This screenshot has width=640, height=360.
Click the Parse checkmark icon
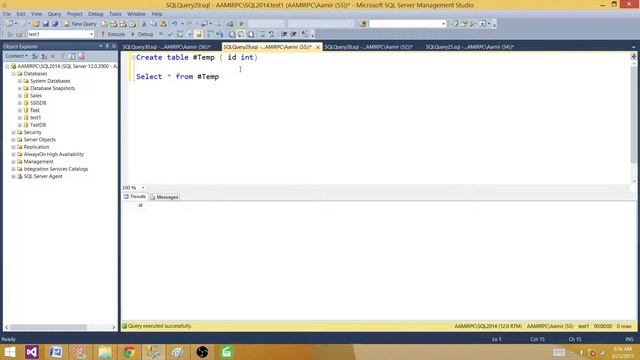coord(170,34)
